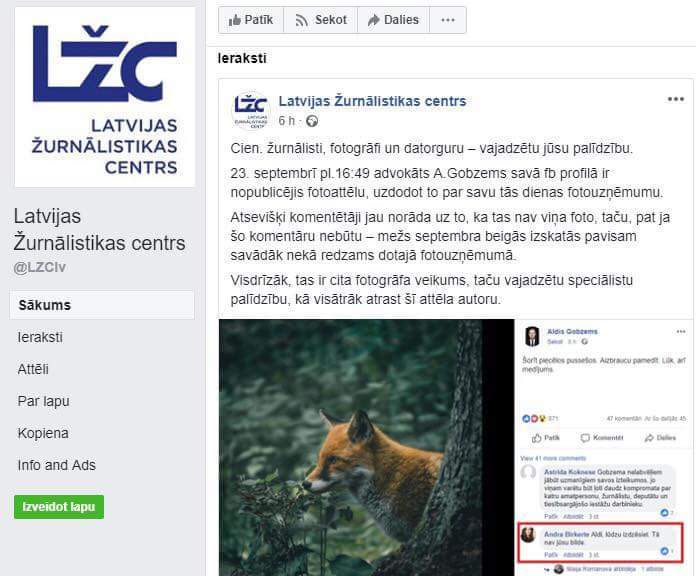Click the green Izveidot lapu button

tap(59, 507)
